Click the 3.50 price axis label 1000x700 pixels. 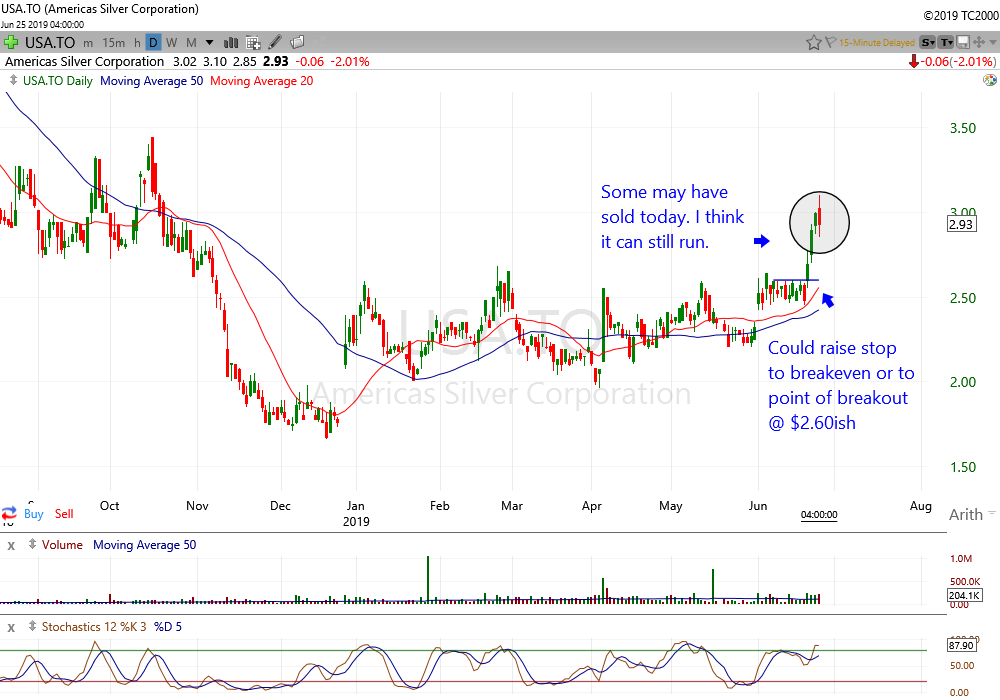click(962, 128)
